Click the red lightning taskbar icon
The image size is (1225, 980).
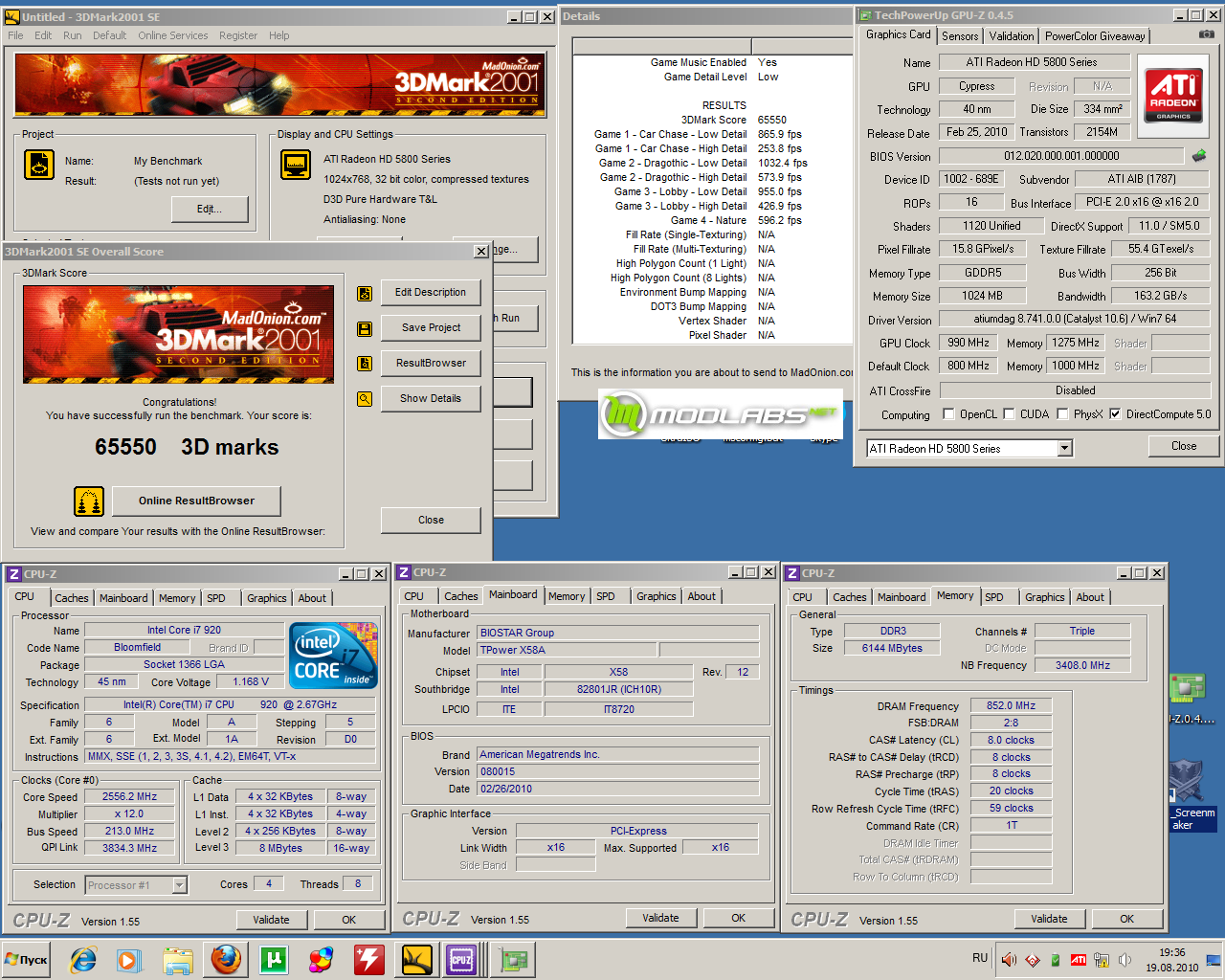(x=369, y=959)
